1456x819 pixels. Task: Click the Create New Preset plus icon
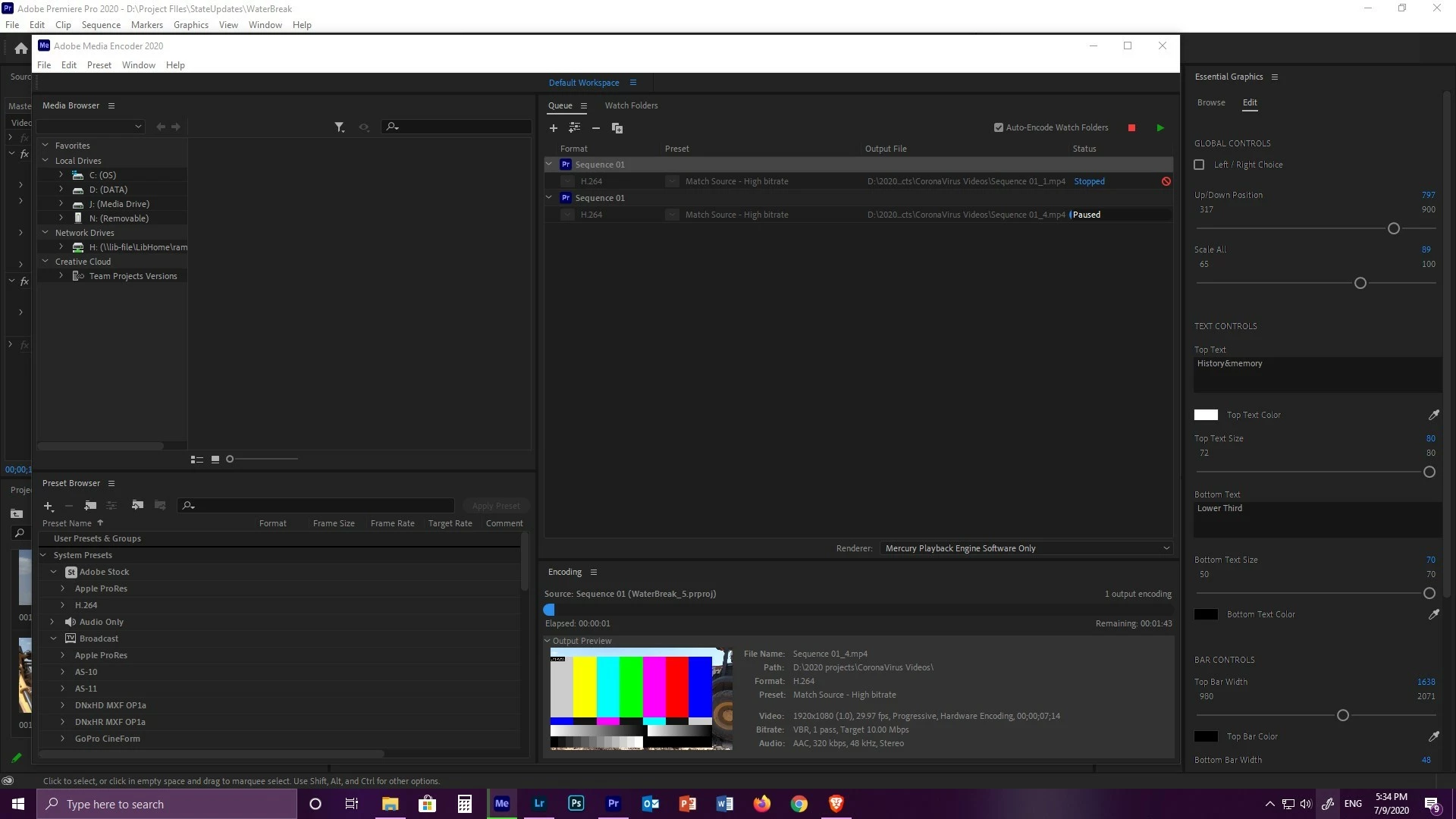[49, 506]
